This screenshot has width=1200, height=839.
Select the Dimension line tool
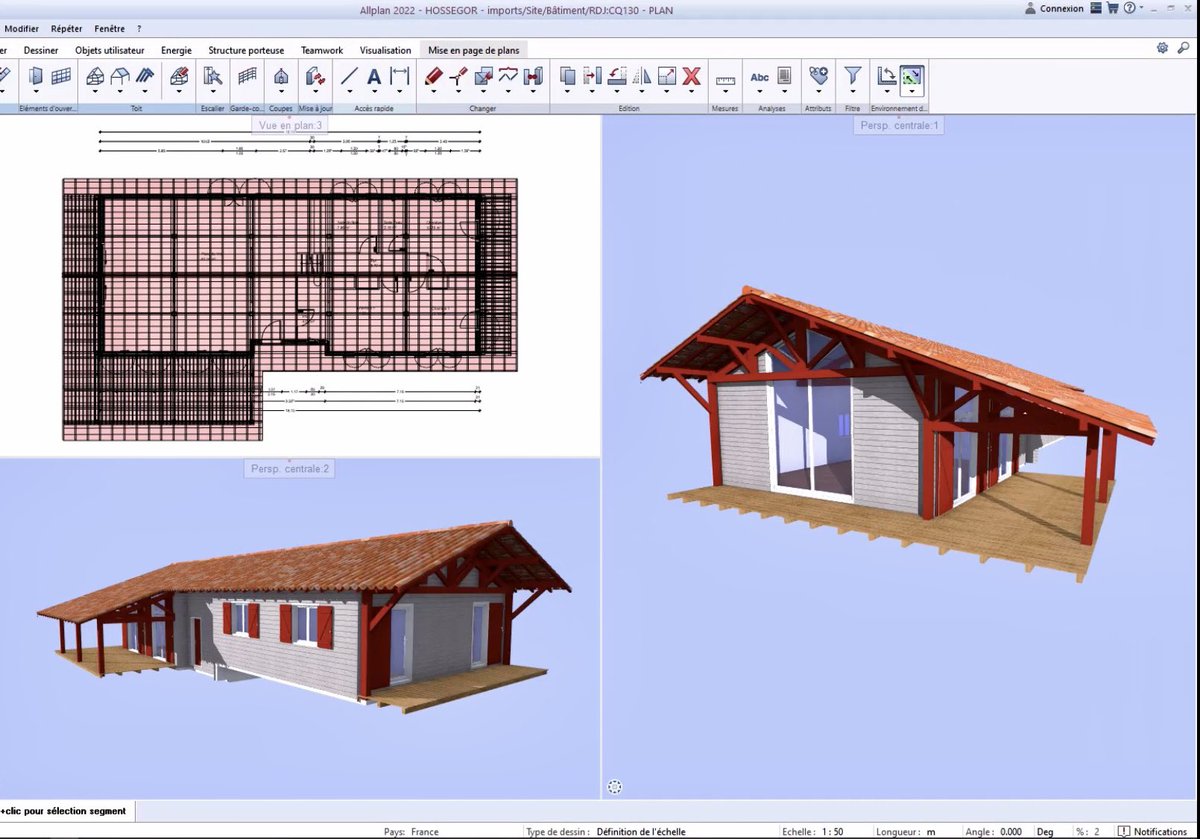point(400,76)
